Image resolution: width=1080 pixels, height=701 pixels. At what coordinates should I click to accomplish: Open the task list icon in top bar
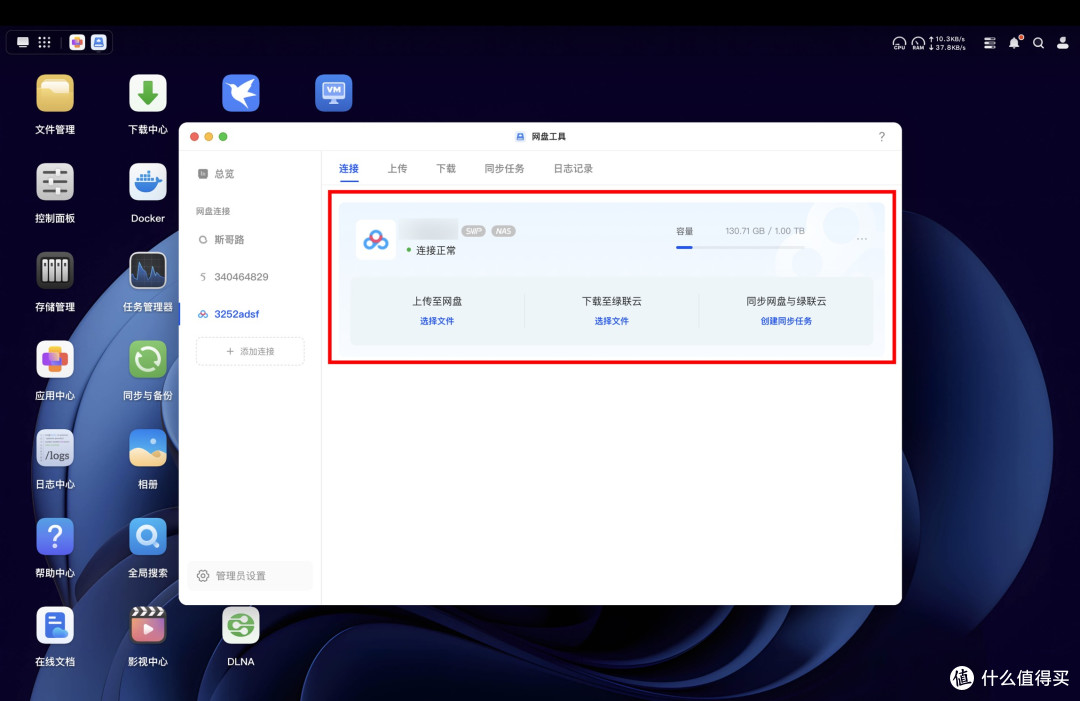(x=990, y=43)
